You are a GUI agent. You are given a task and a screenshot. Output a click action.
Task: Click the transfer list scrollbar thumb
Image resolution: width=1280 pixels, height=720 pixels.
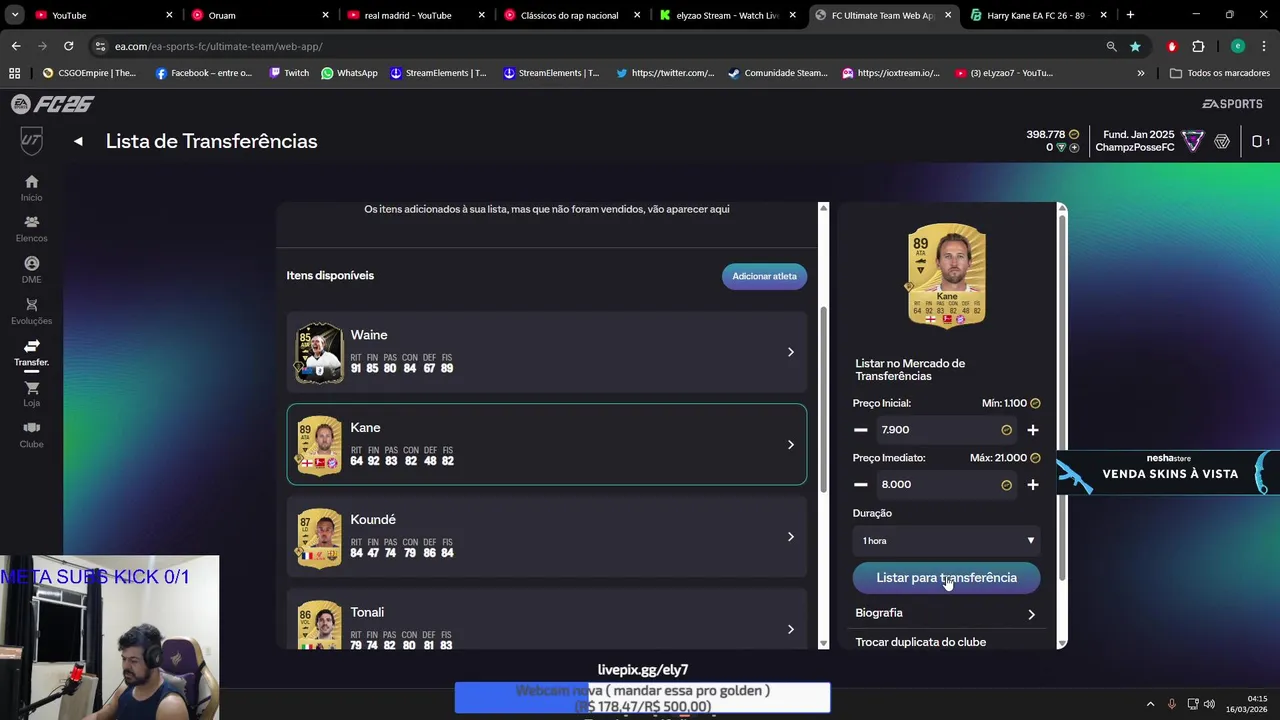pyautogui.click(x=824, y=400)
